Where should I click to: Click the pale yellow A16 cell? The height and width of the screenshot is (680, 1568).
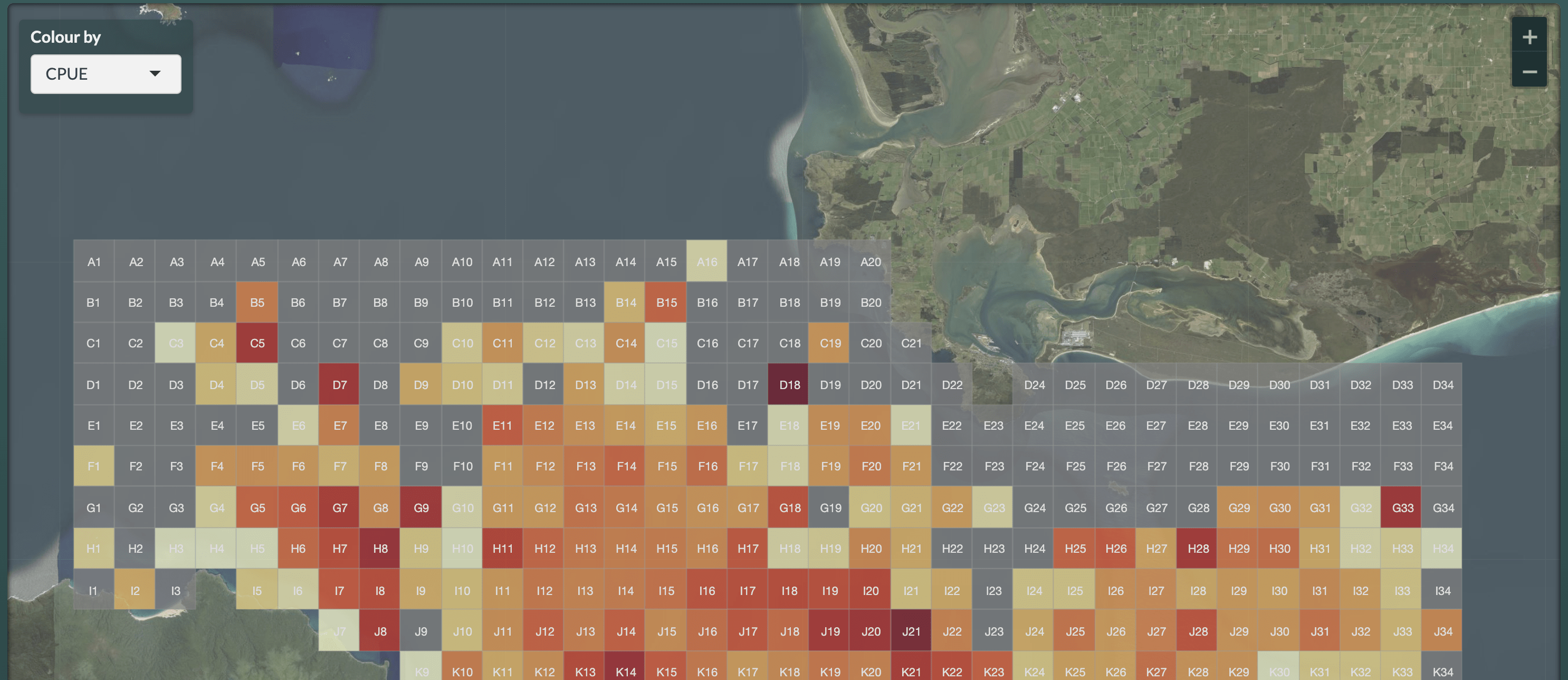click(706, 261)
